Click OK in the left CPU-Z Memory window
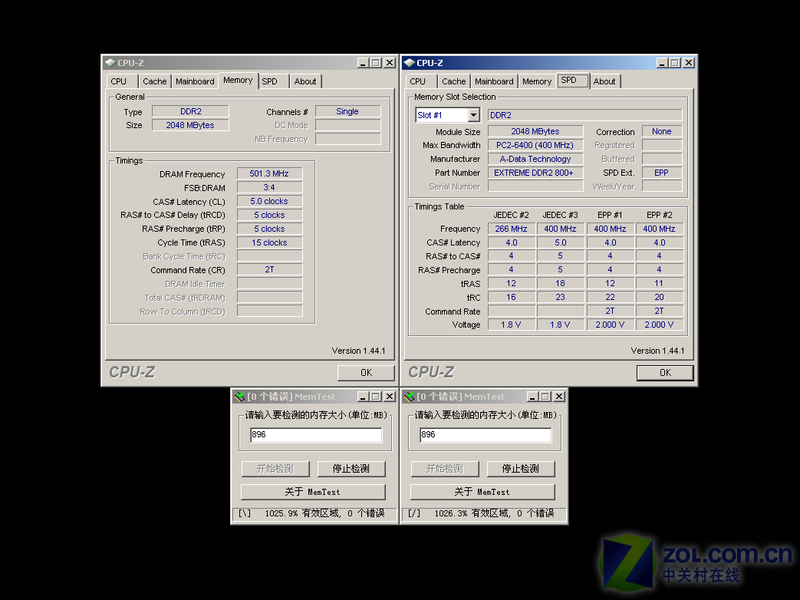 pyautogui.click(x=366, y=373)
